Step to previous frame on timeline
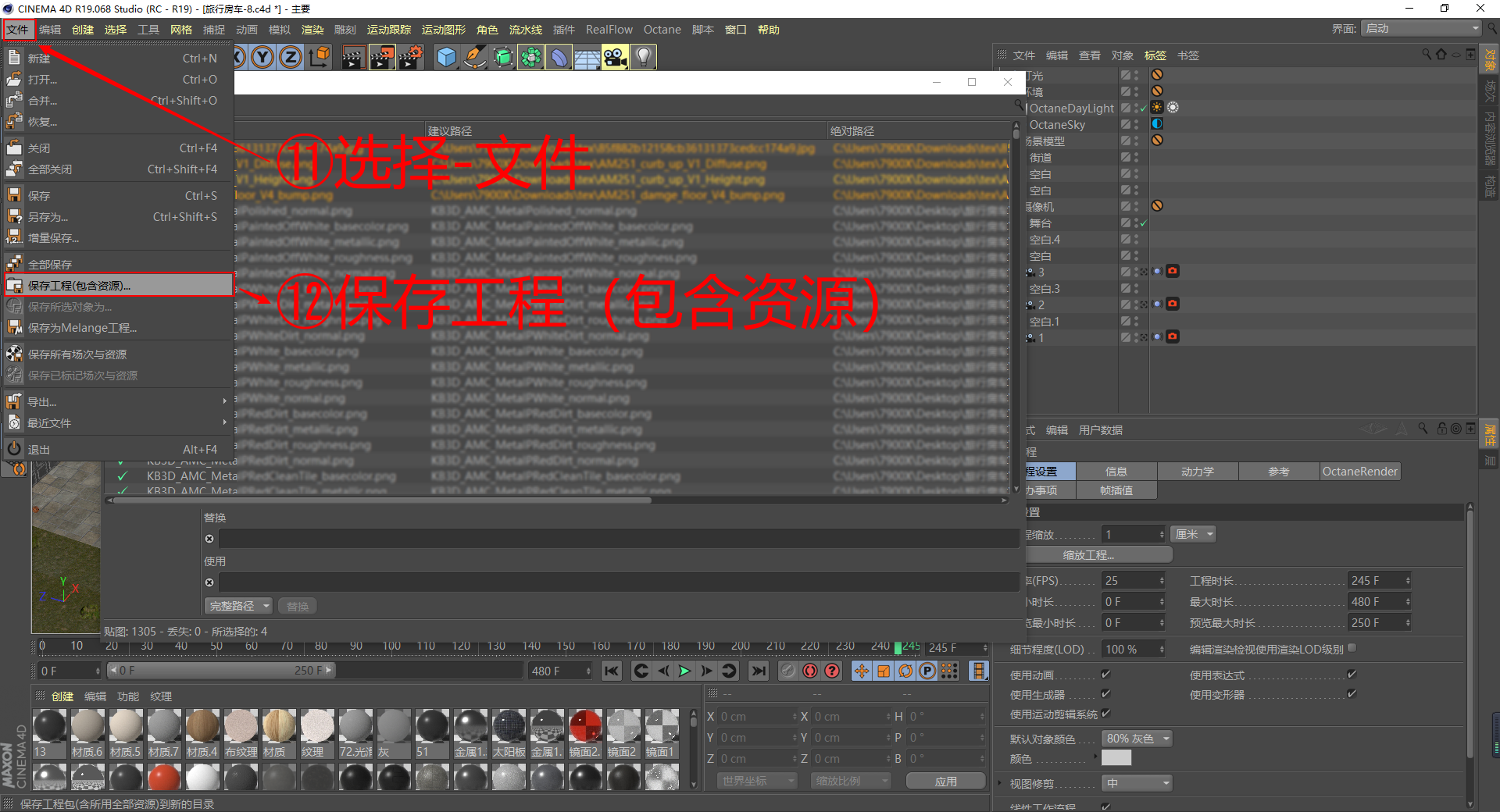The height and width of the screenshot is (812, 1500). tap(663, 671)
